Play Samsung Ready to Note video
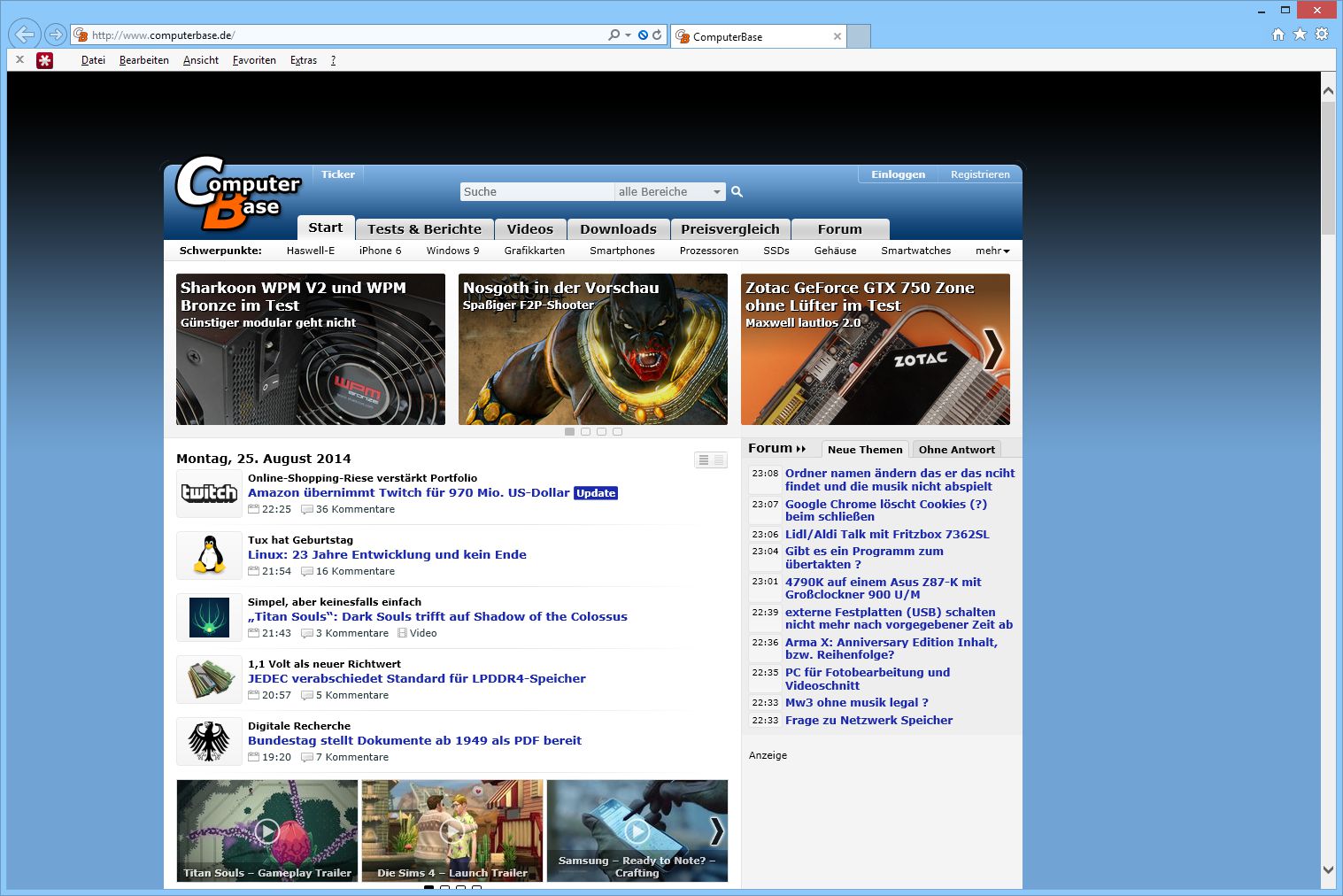This screenshot has width=1343, height=896. click(x=637, y=830)
